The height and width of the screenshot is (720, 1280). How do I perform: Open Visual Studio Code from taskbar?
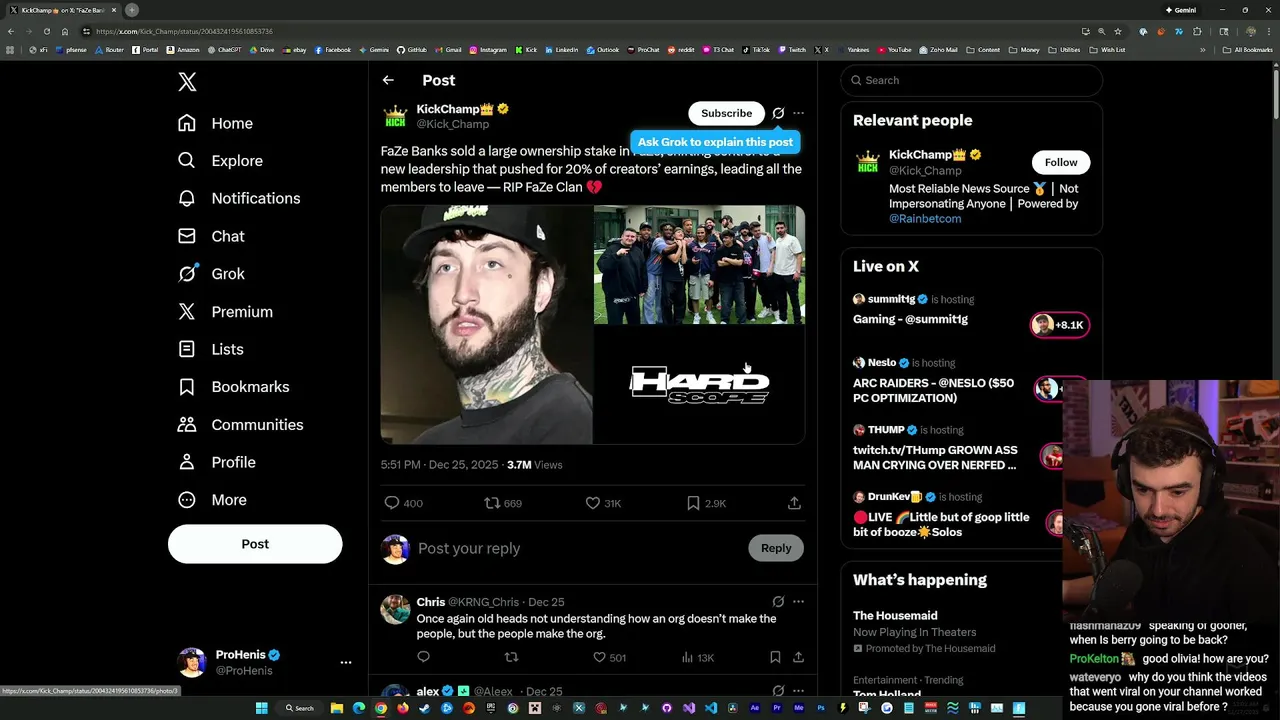(x=711, y=708)
